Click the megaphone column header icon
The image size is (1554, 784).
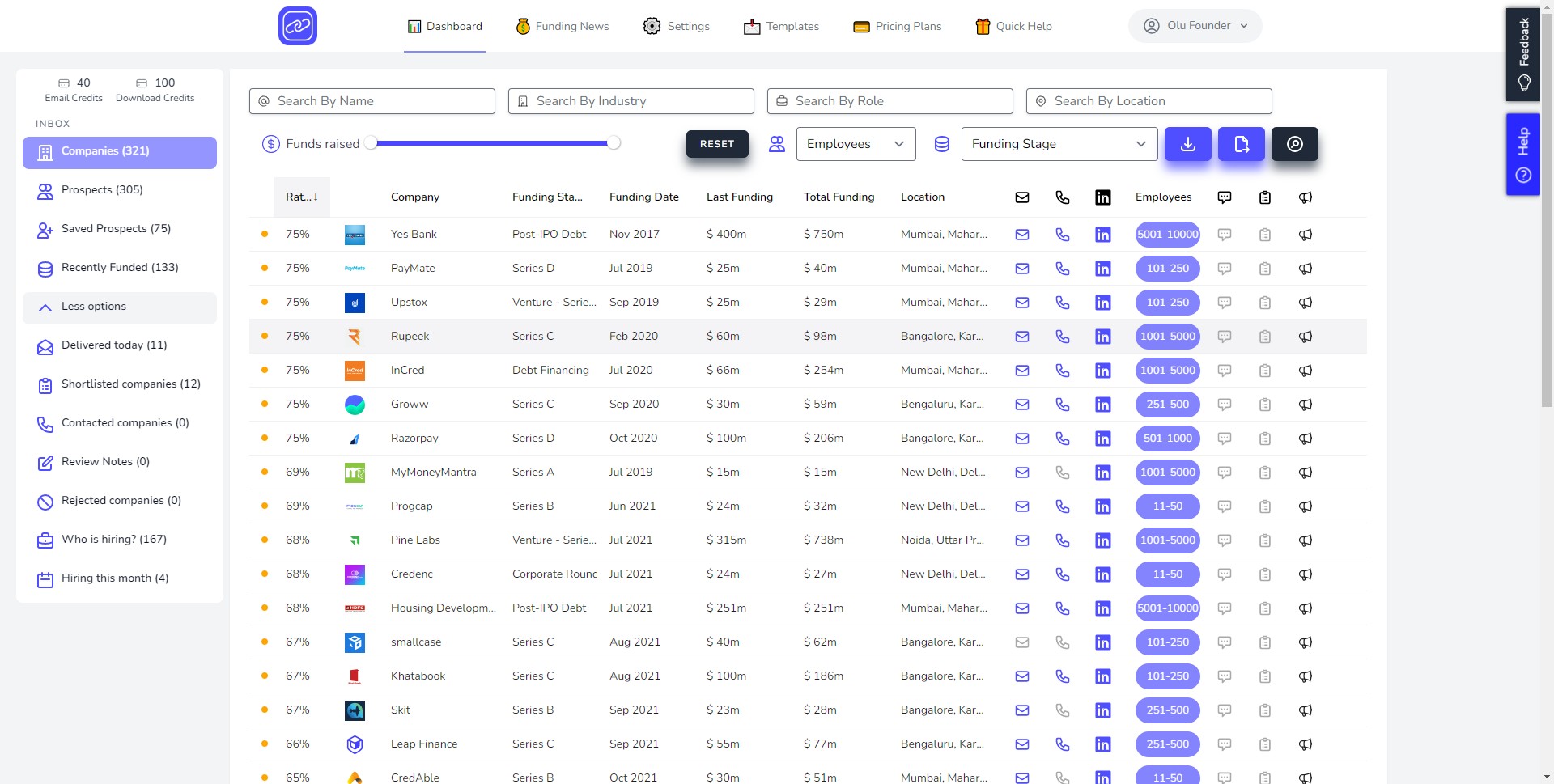pos(1306,197)
